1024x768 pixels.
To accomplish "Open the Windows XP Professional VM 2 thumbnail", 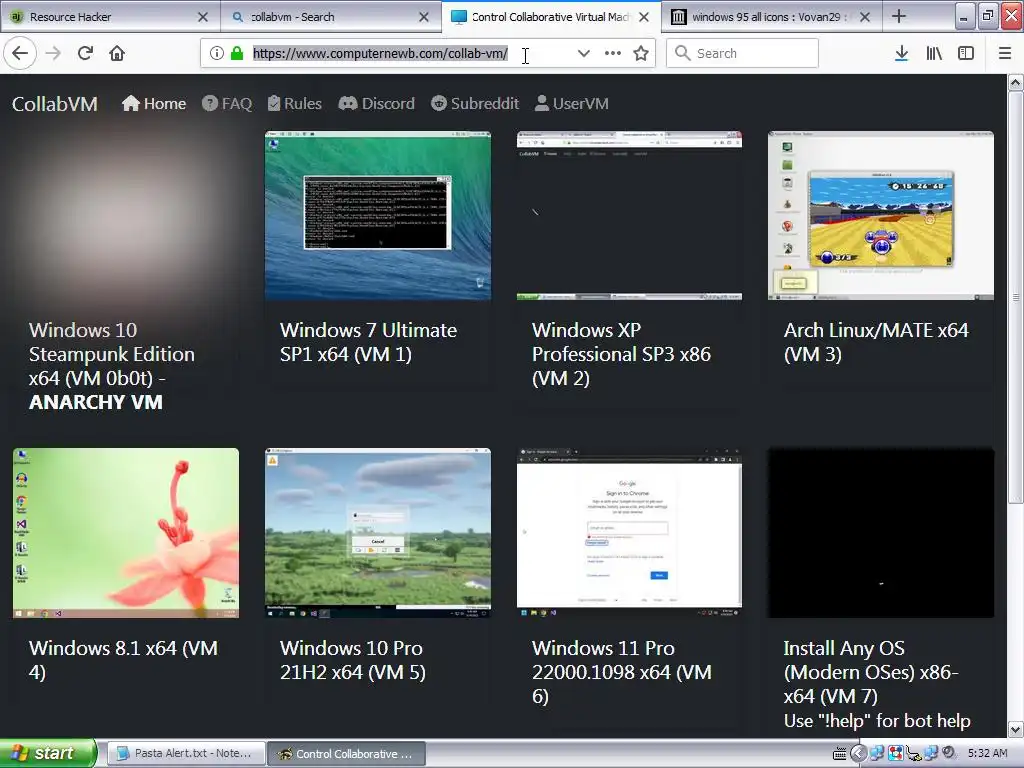I will point(629,216).
